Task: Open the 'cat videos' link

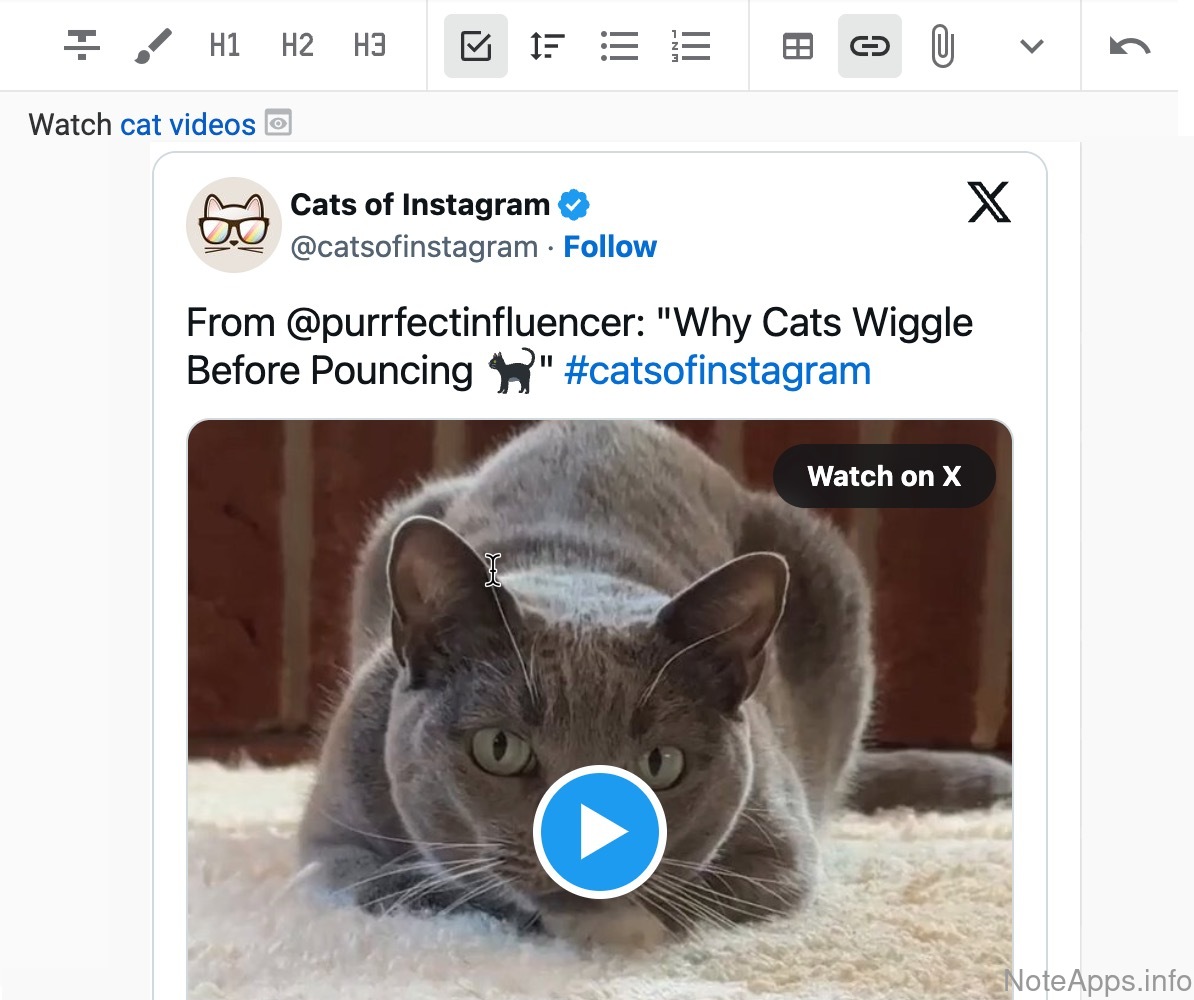Action: point(188,125)
